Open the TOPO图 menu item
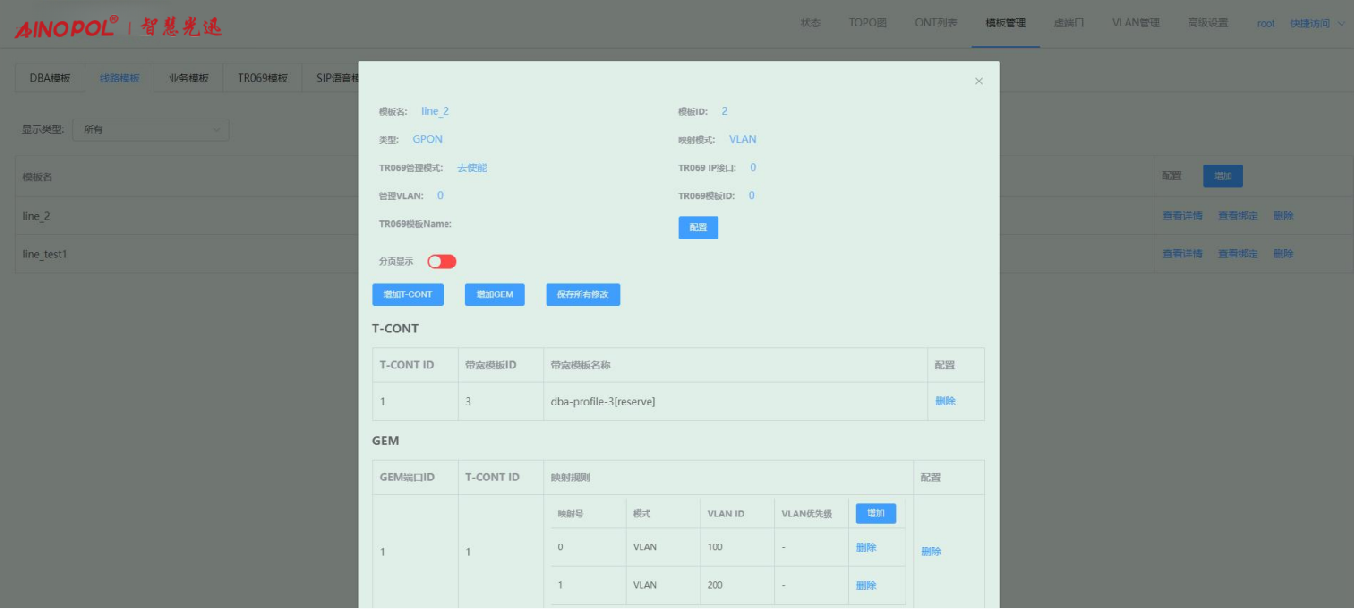Screen dimensions: 1354x609 point(867,23)
